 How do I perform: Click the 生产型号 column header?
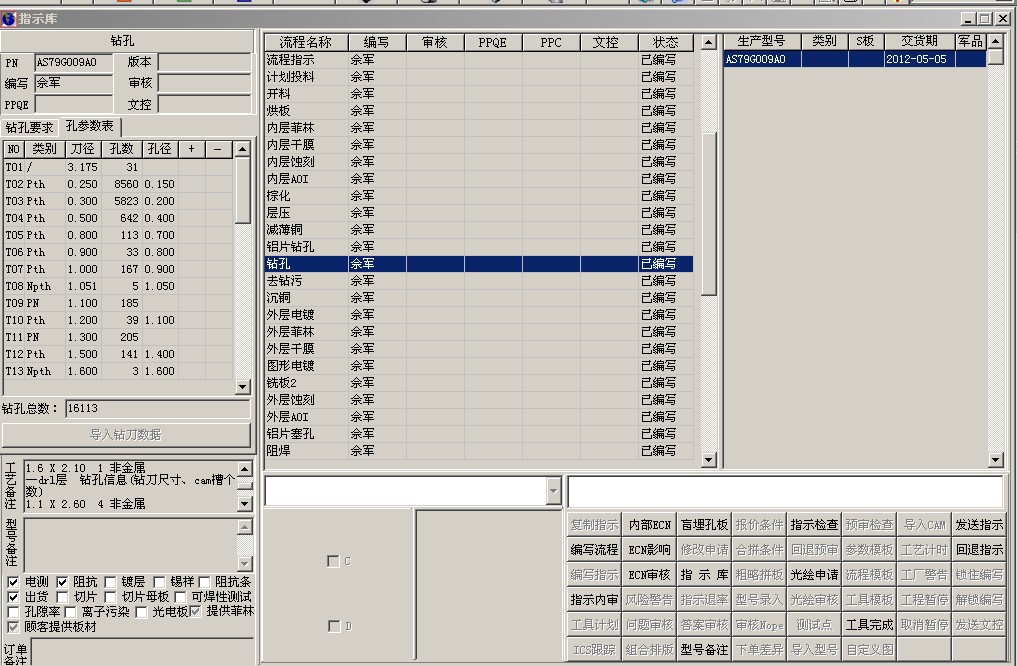[761, 42]
